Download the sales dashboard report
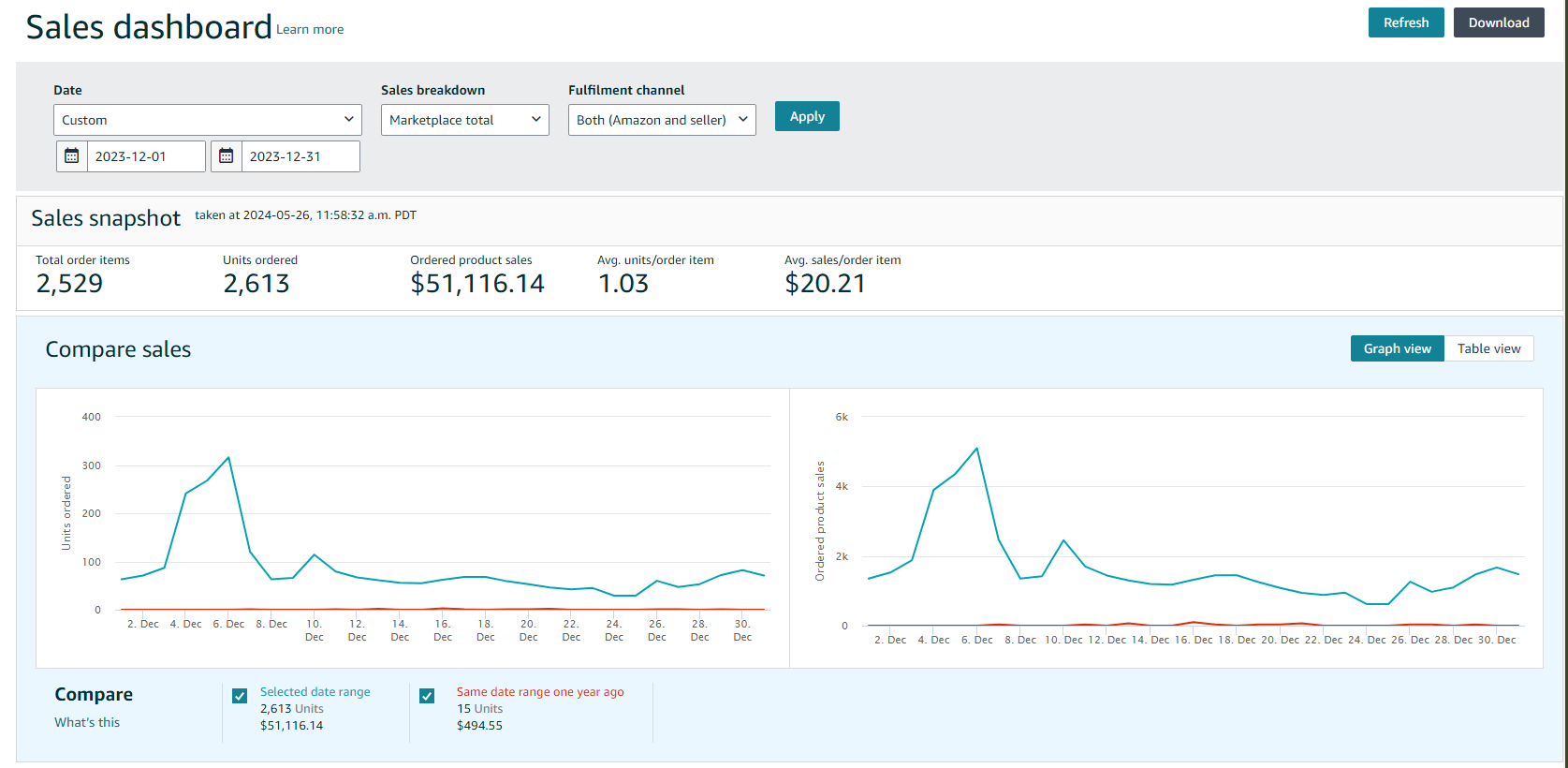Viewport: 1568px width, 768px height. click(x=1498, y=22)
